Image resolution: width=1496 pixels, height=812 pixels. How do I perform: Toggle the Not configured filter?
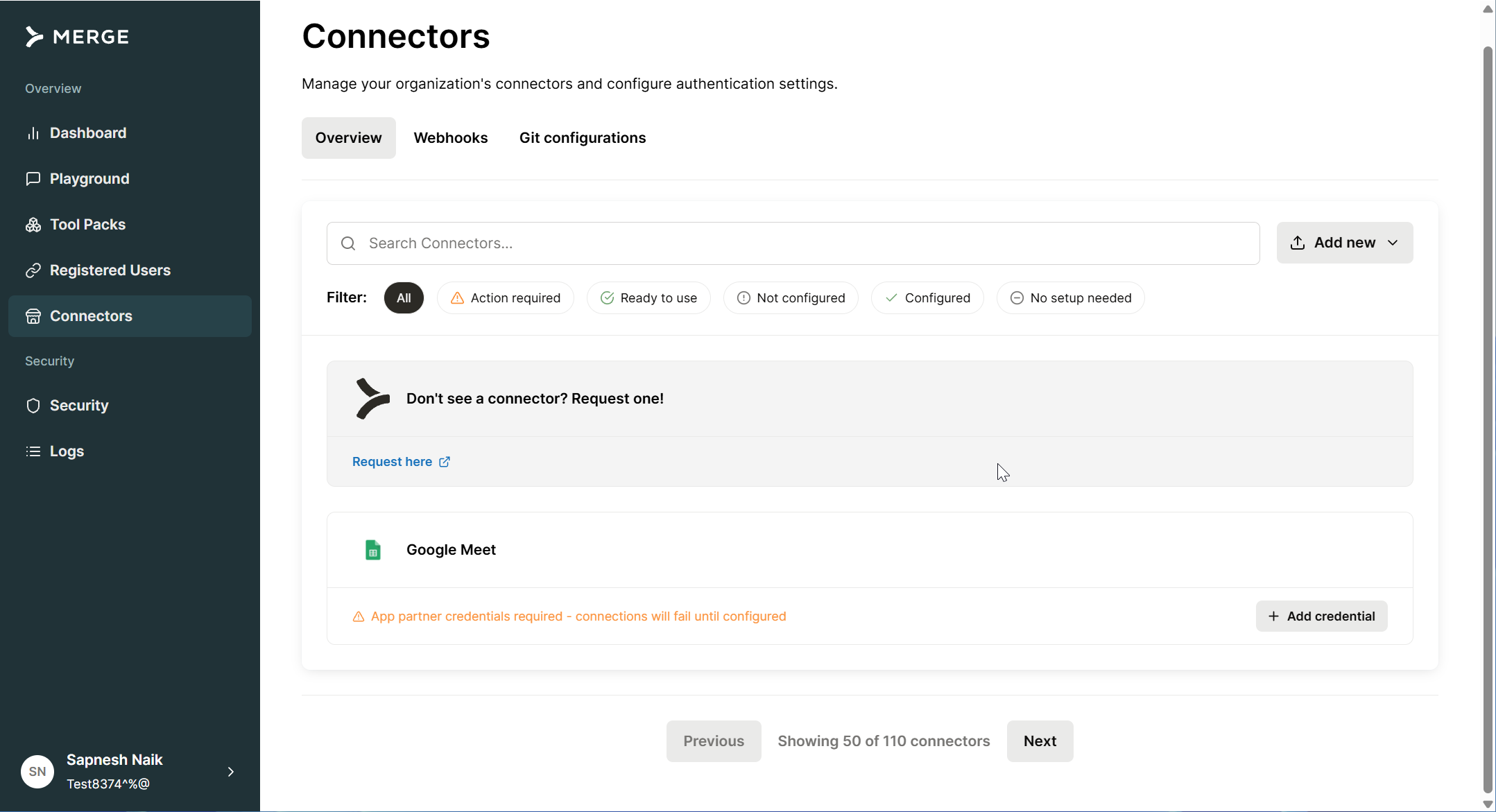pyautogui.click(x=790, y=298)
